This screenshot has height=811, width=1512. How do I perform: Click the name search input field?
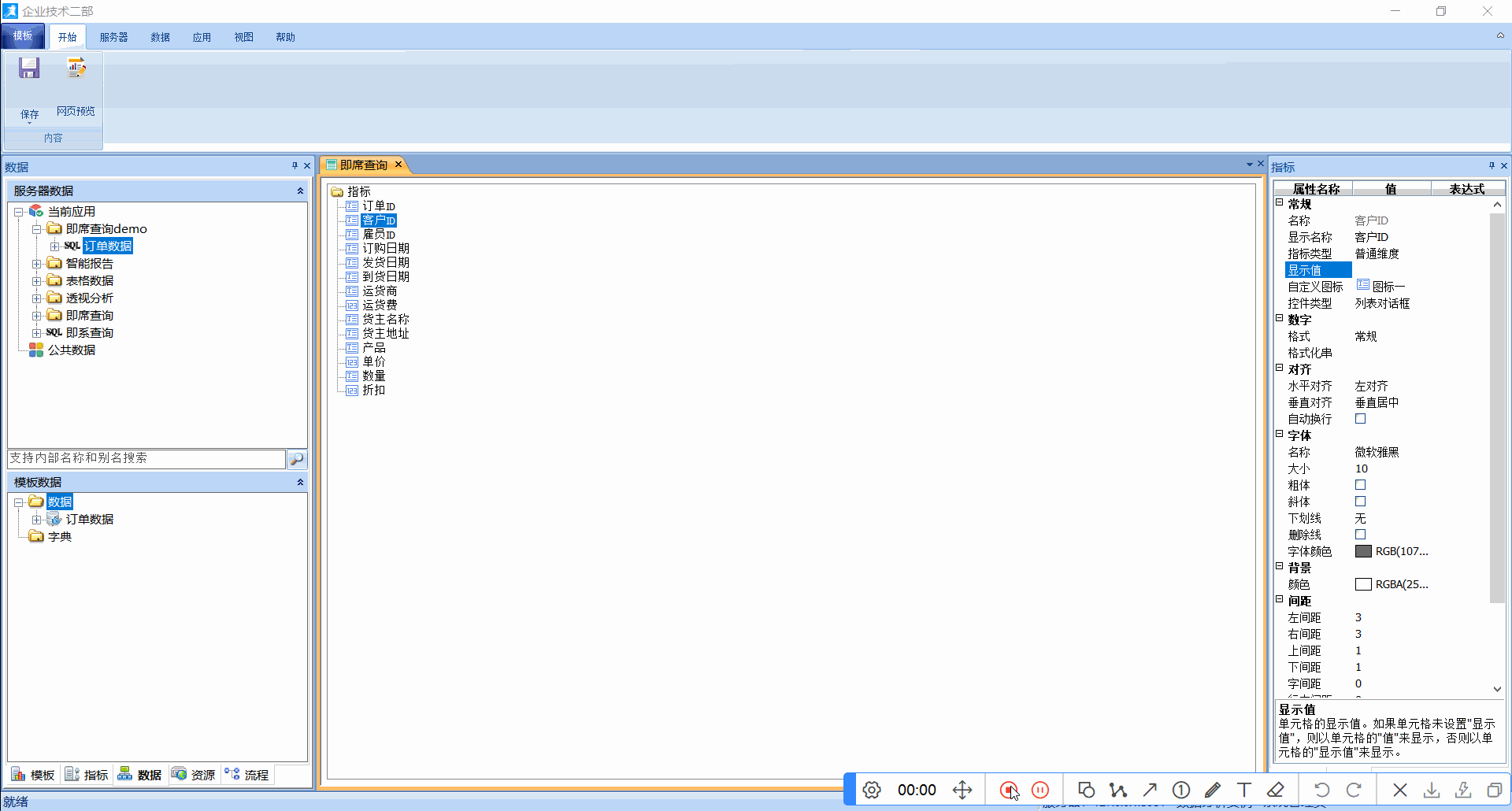pyautogui.click(x=146, y=458)
